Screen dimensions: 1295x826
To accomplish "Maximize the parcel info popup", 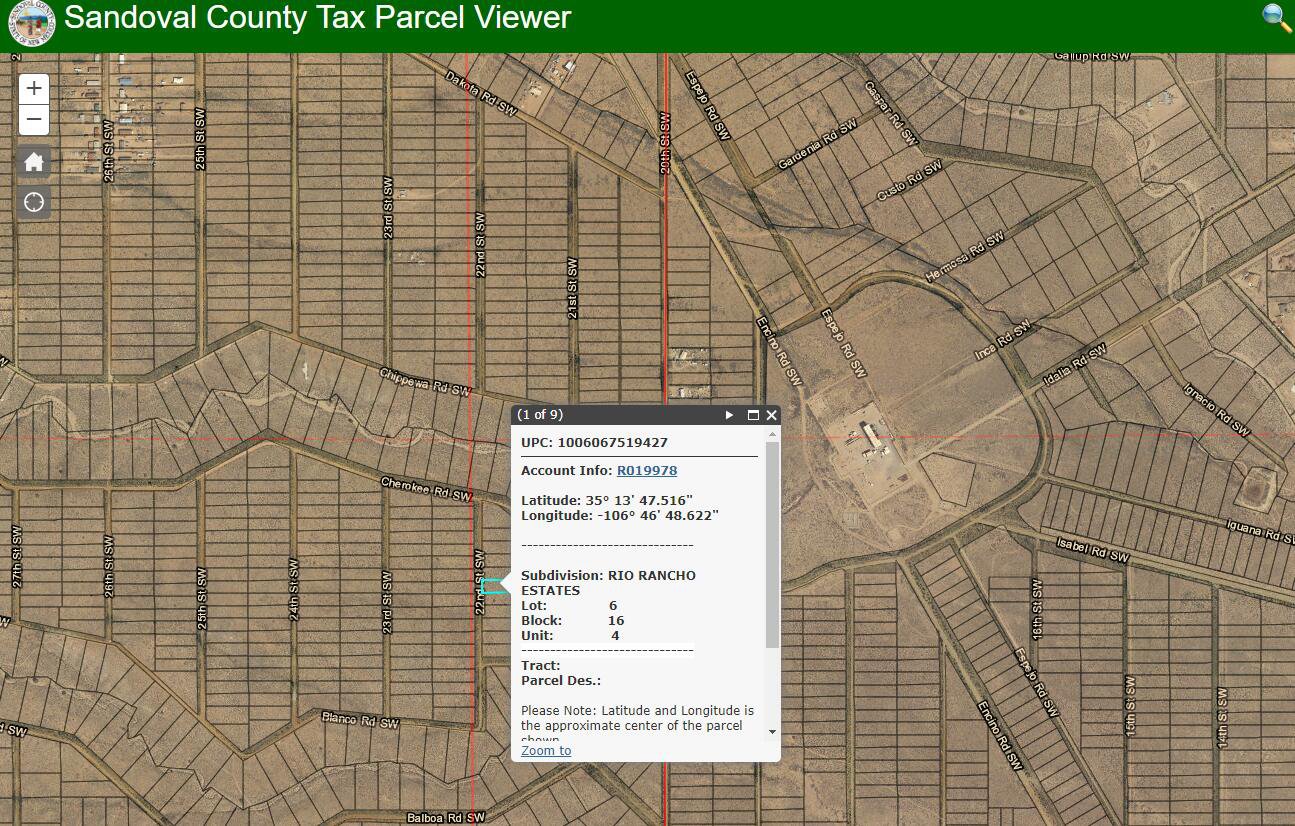I will (754, 415).
